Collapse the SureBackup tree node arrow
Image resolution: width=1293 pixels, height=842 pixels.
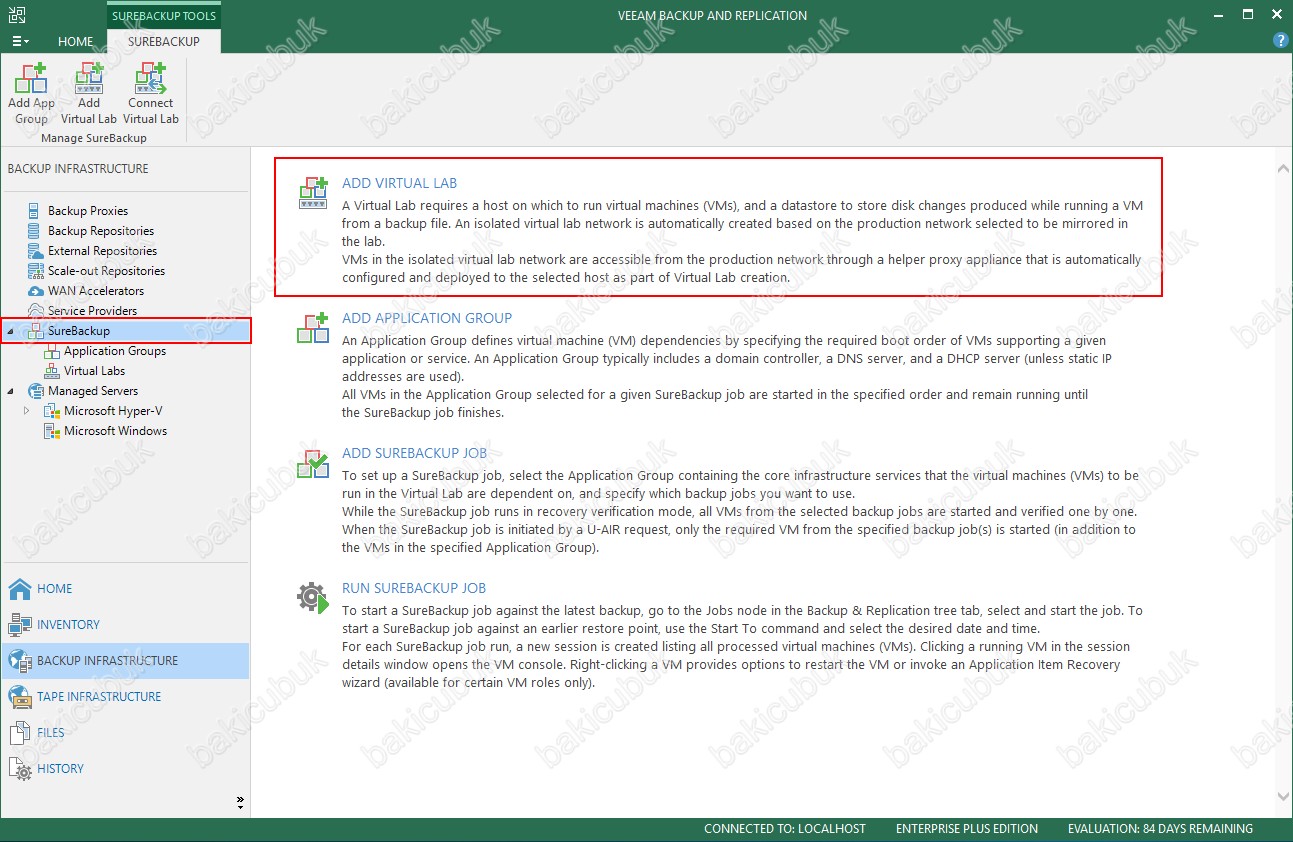pos(11,331)
